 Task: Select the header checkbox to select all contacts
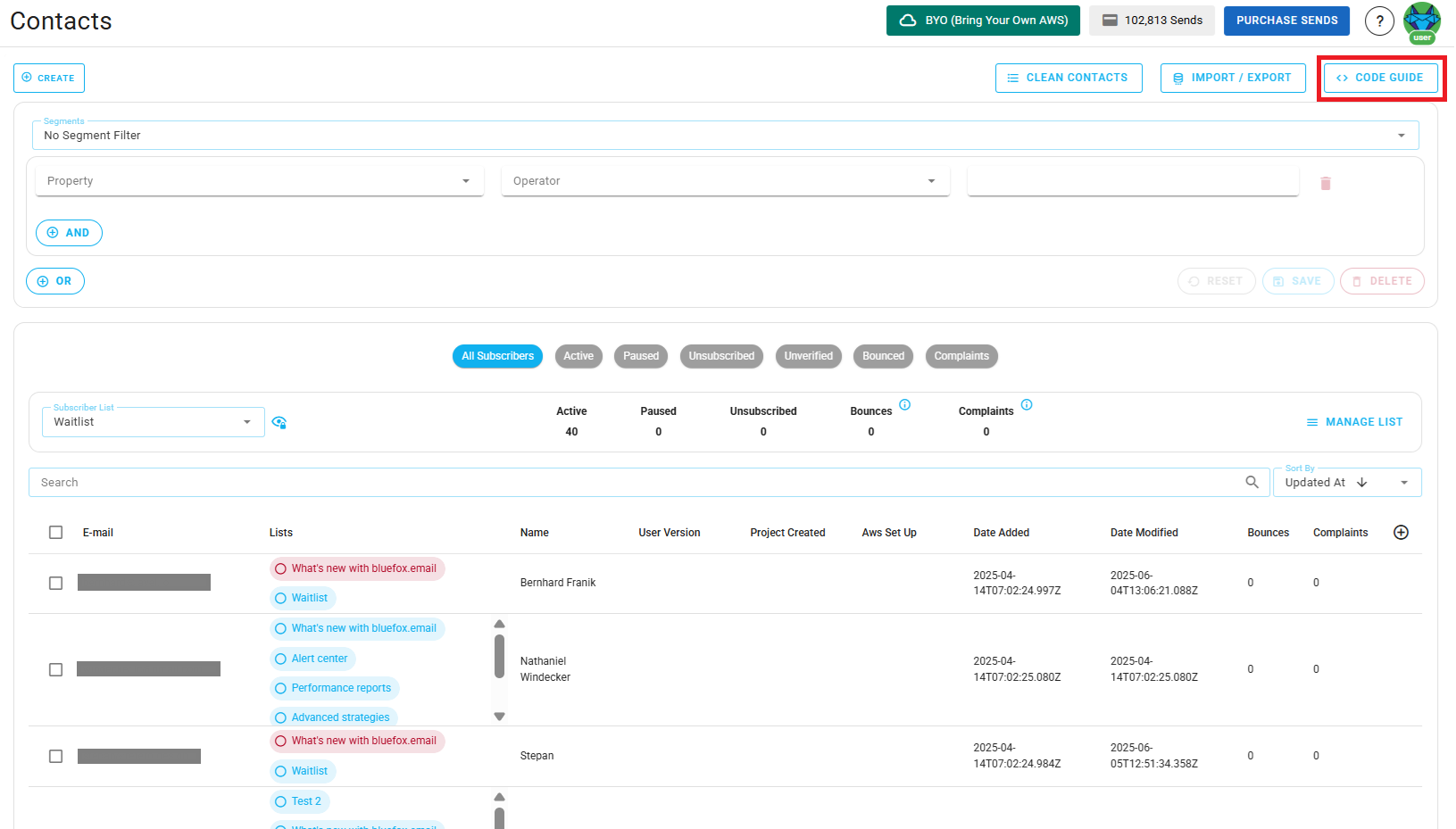tap(55, 532)
